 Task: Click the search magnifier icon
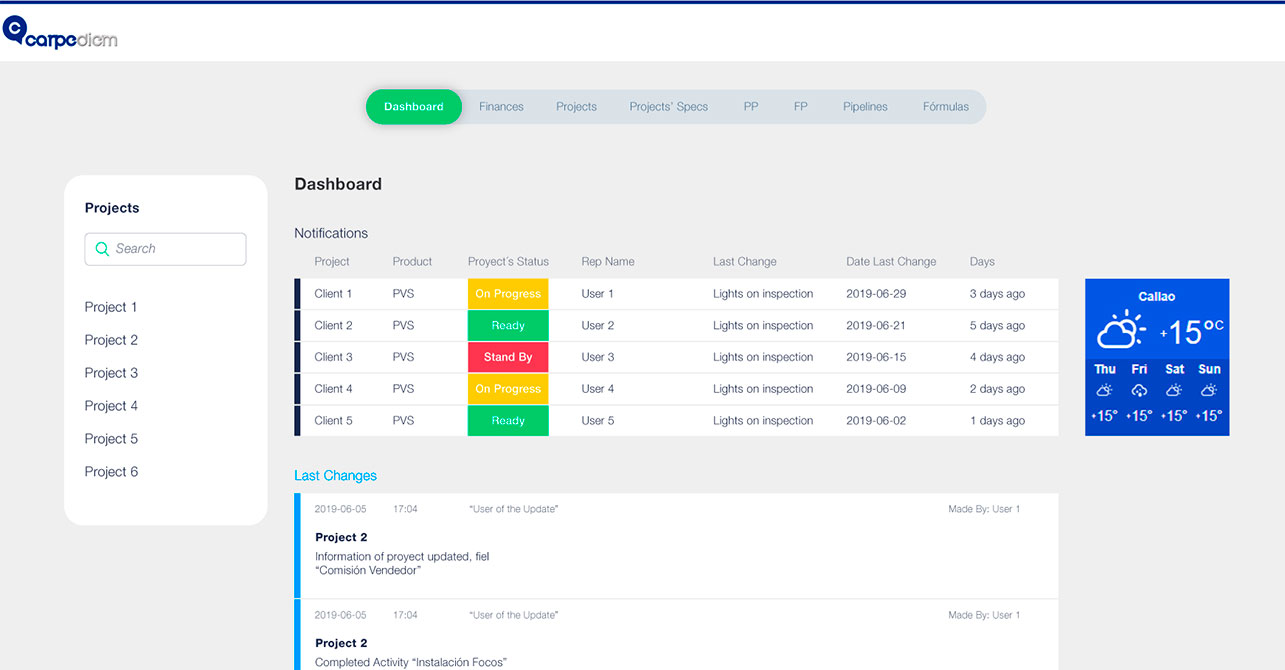pos(102,249)
